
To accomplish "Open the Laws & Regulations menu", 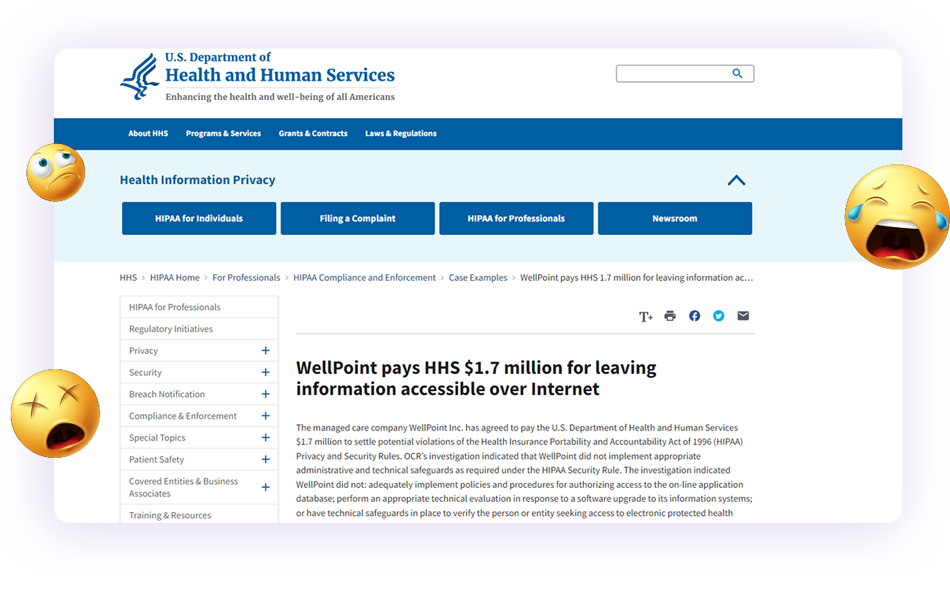I will click(400, 133).
